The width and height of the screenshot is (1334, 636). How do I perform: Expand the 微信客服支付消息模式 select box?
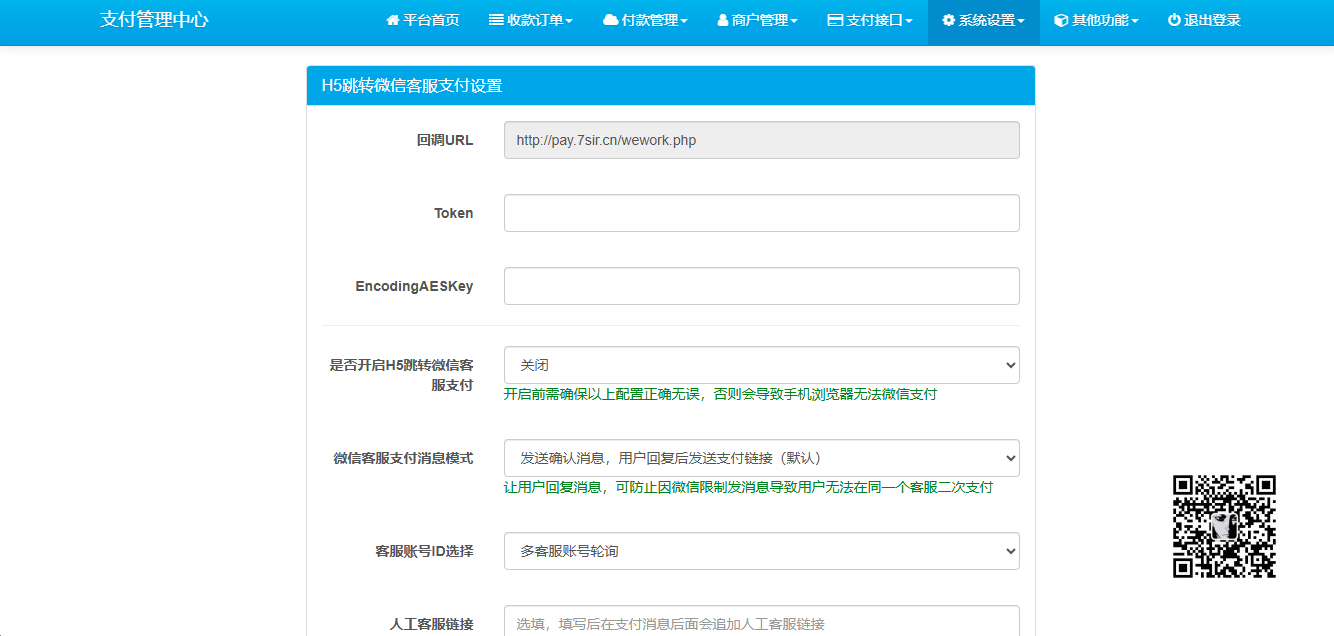761,458
